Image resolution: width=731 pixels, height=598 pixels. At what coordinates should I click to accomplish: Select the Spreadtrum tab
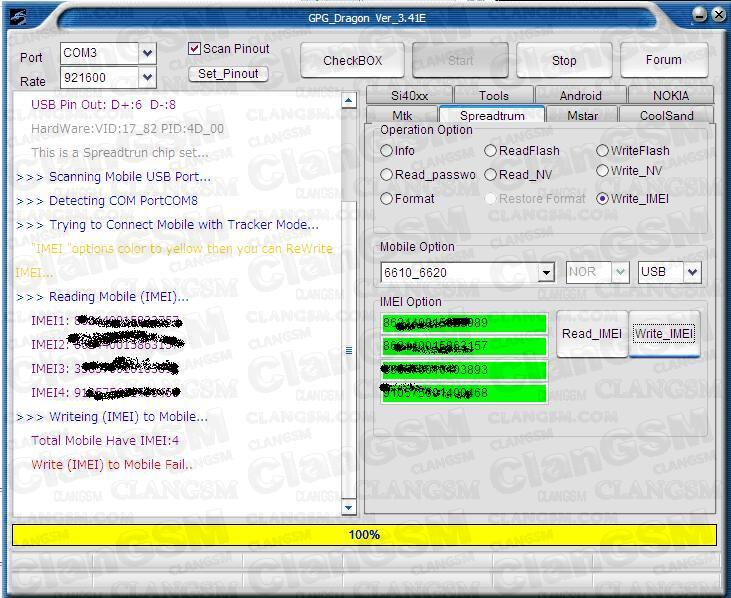tap(492, 115)
